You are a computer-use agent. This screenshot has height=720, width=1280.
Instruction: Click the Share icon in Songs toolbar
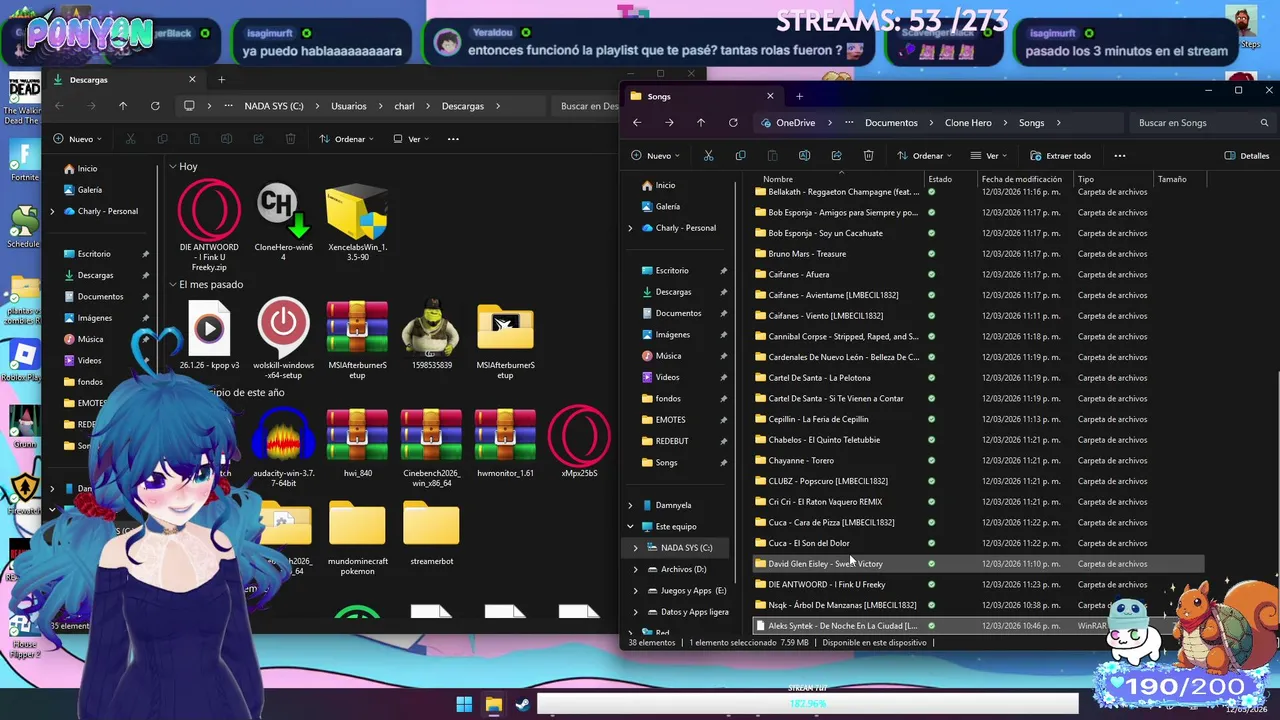[836, 156]
